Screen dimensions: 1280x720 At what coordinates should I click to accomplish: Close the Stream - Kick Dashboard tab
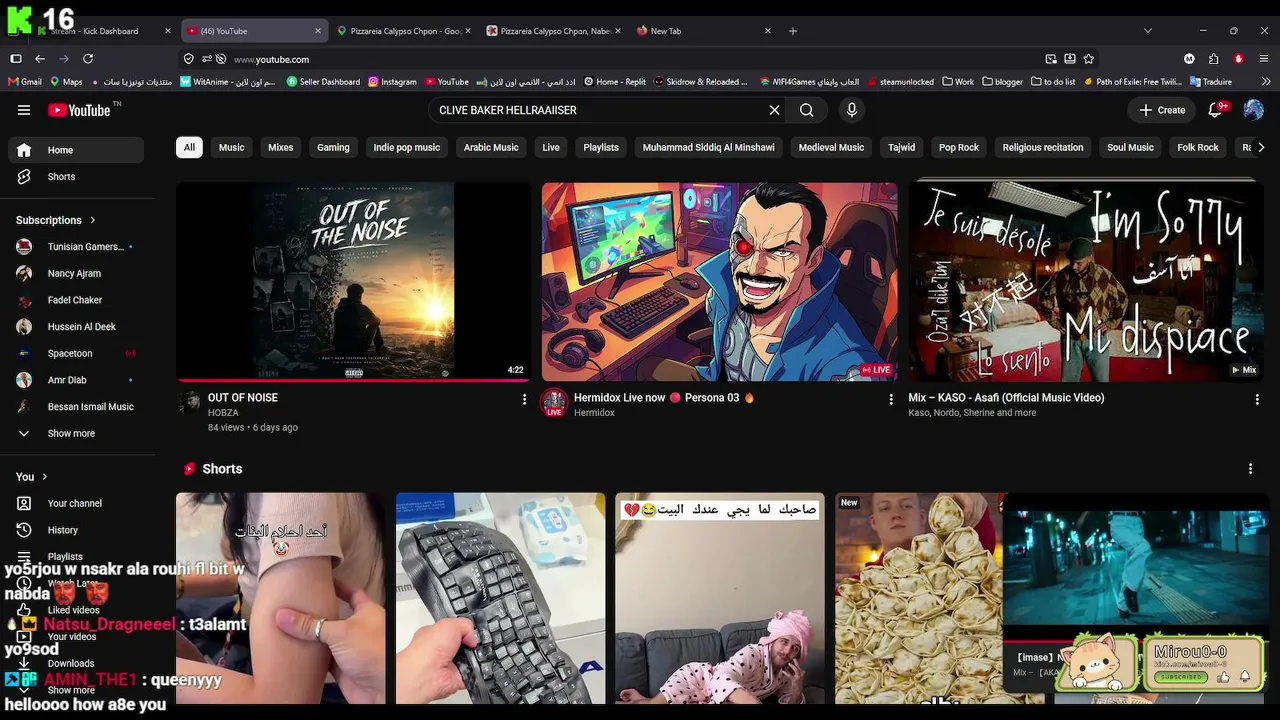point(168,31)
